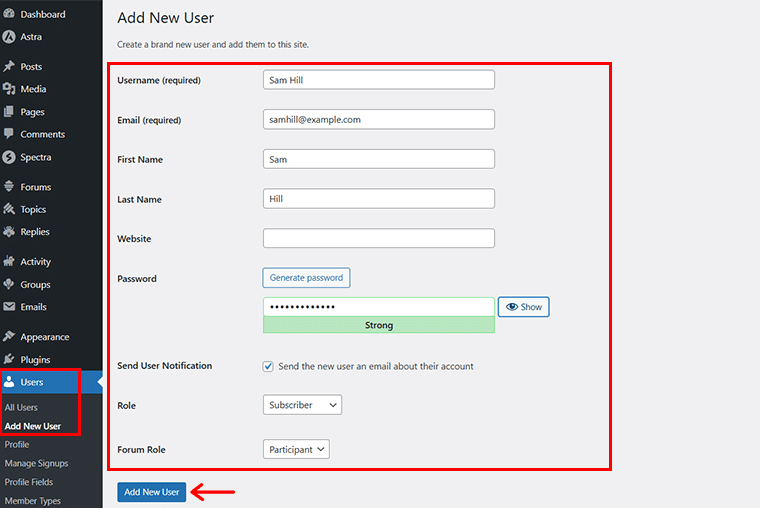The width and height of the screenshot is (760, 508).
Task: Click the Strong password strength indicator
Action: 379,325
